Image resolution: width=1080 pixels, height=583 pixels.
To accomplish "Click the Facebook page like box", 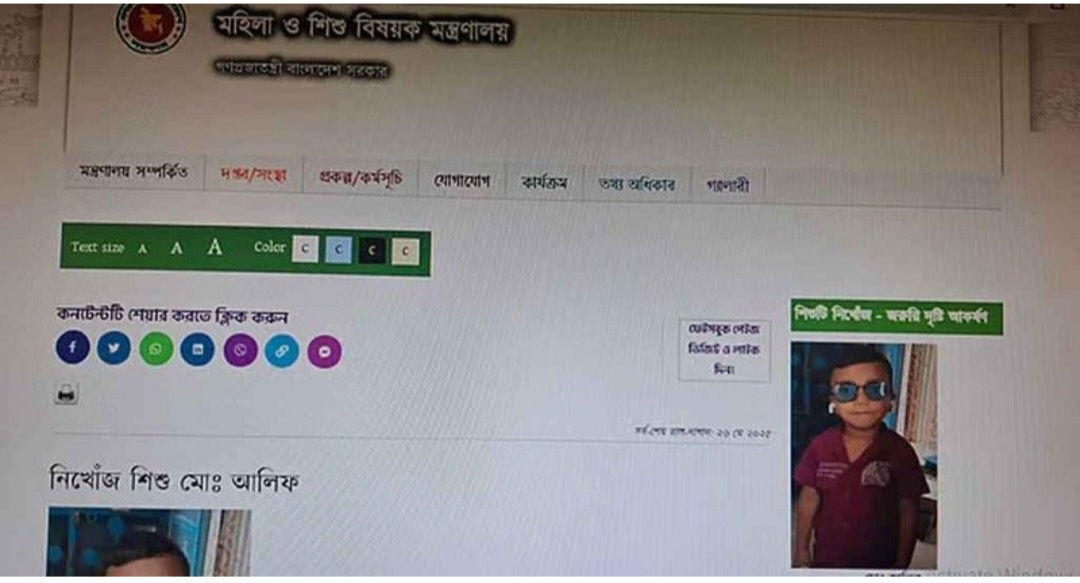I will pyautogui.click(x=724, y=350).
